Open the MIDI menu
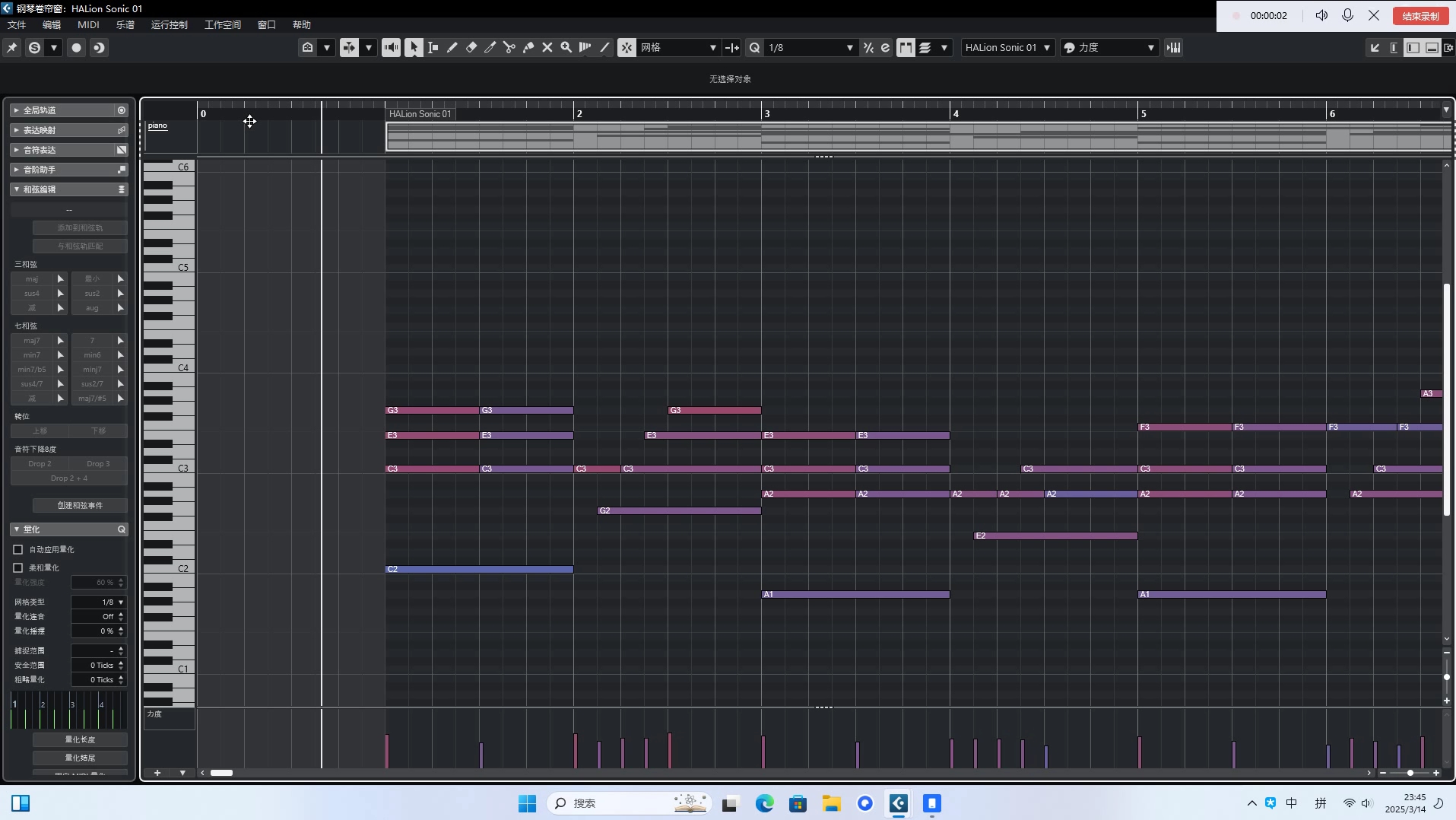1456x820 pixels. (x=88, y=24)
